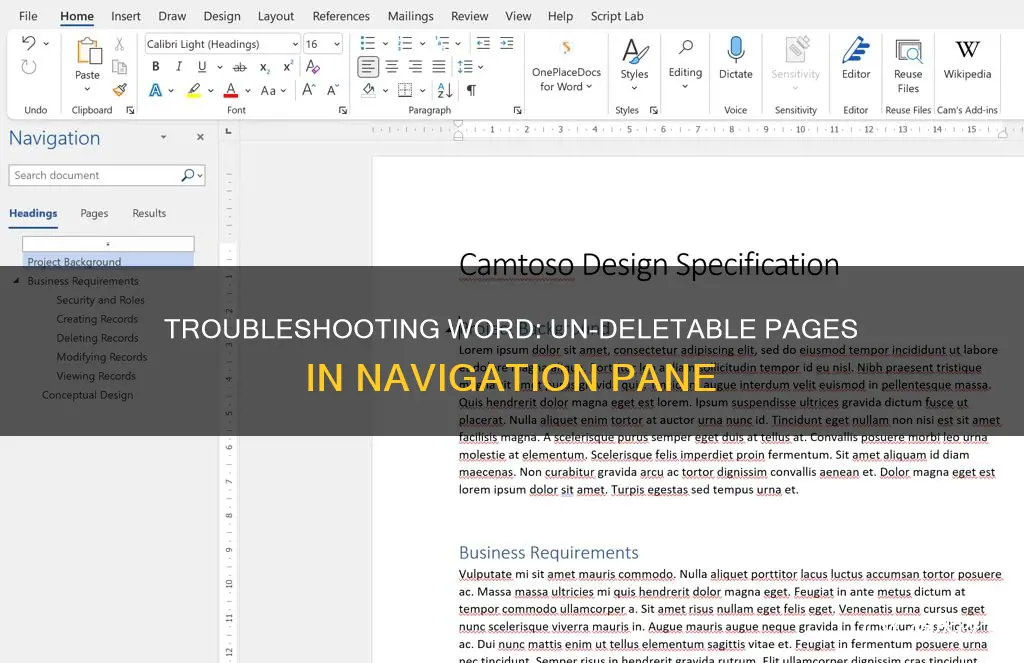Open bullets list dropdown arrow
This screenshot has height=663, width=1024.
pos(385,44)
